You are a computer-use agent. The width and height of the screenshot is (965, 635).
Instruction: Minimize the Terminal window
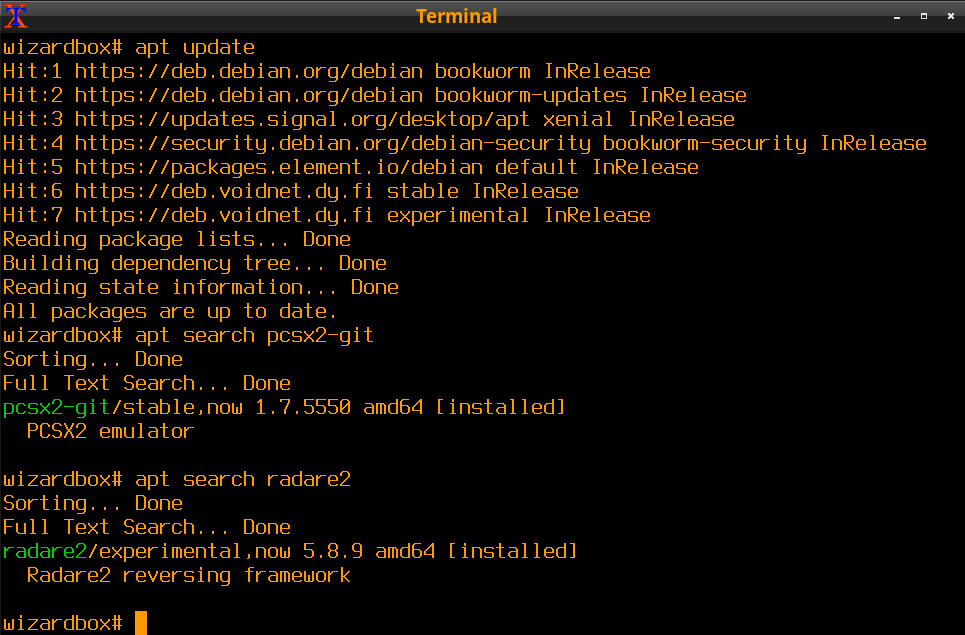point(898,16)
